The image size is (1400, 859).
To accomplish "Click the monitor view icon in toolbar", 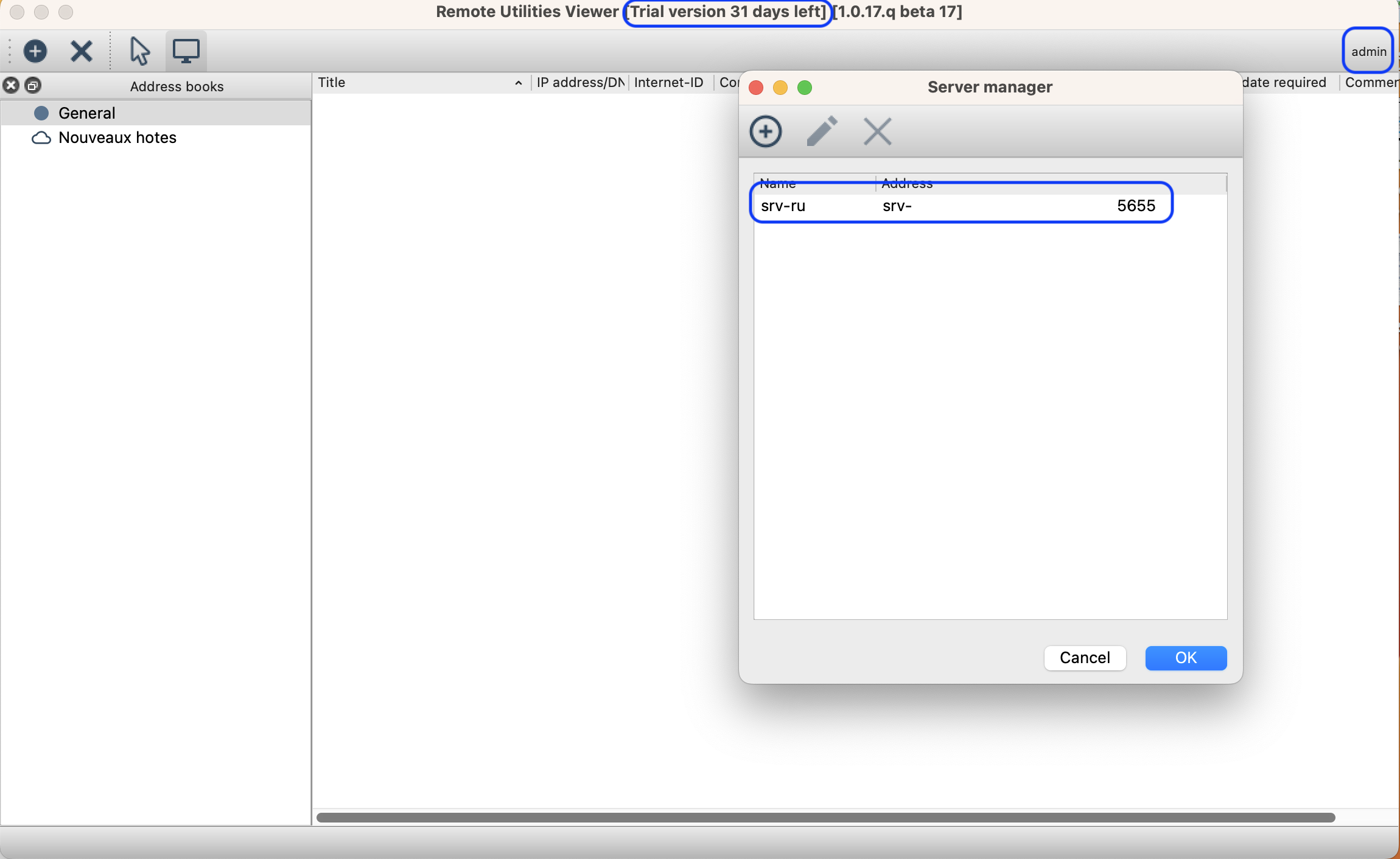I will (186, 51).
